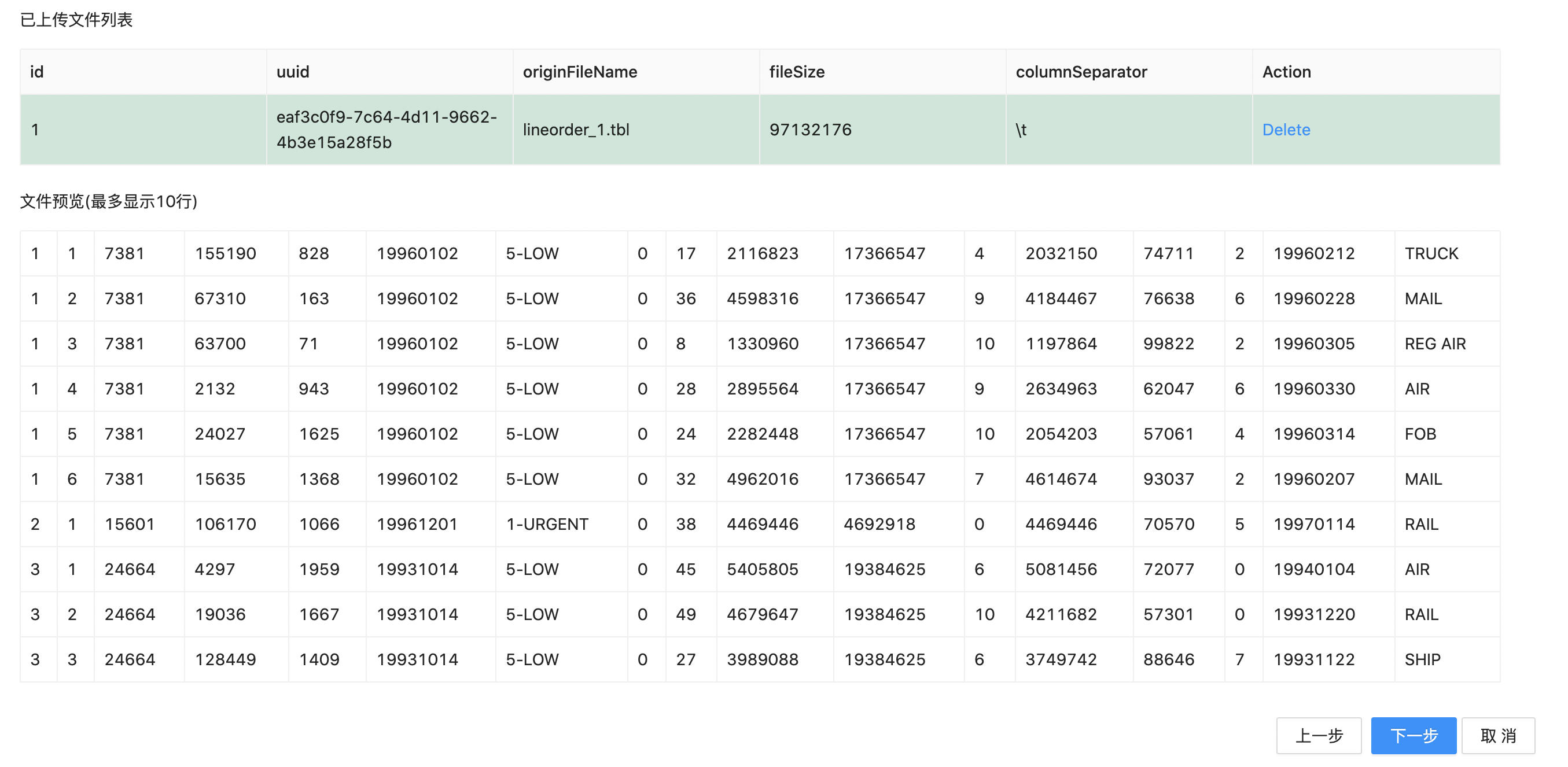Image resolution: width=1568 pixels, height=767 pixels.
Task: Click commit date cell 19931122
Action: point(1328,659)
